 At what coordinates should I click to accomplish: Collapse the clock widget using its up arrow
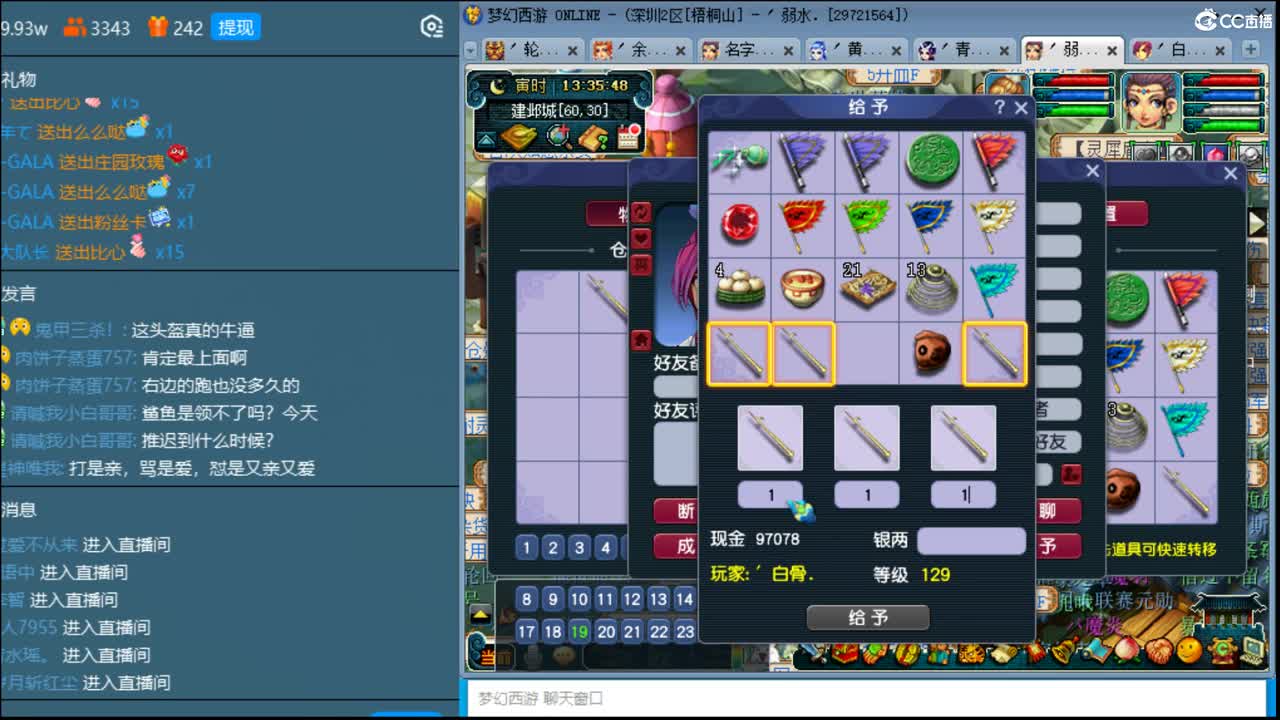tap(485, 140)
